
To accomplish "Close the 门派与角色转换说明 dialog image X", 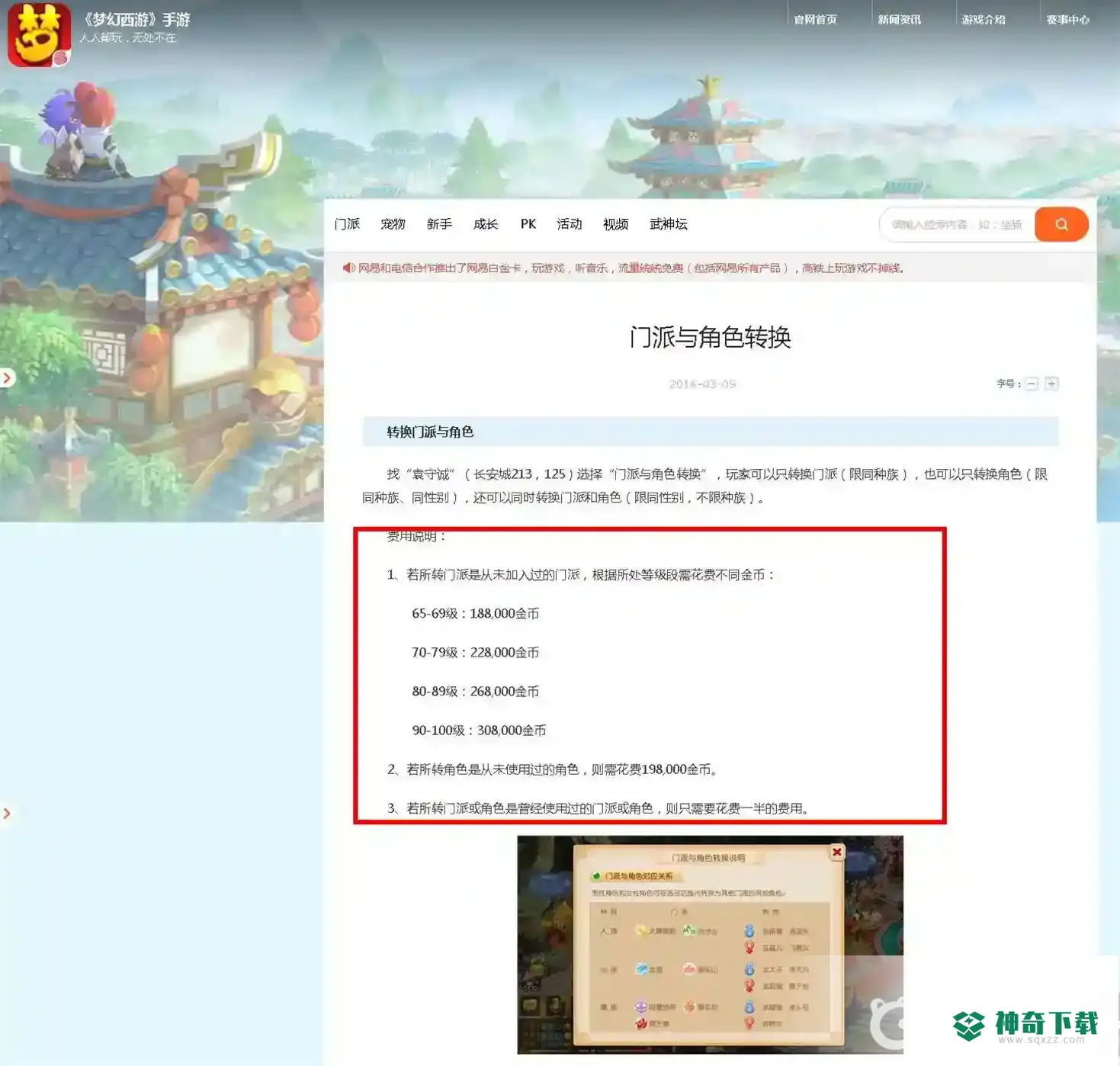I will pos(836,852).
